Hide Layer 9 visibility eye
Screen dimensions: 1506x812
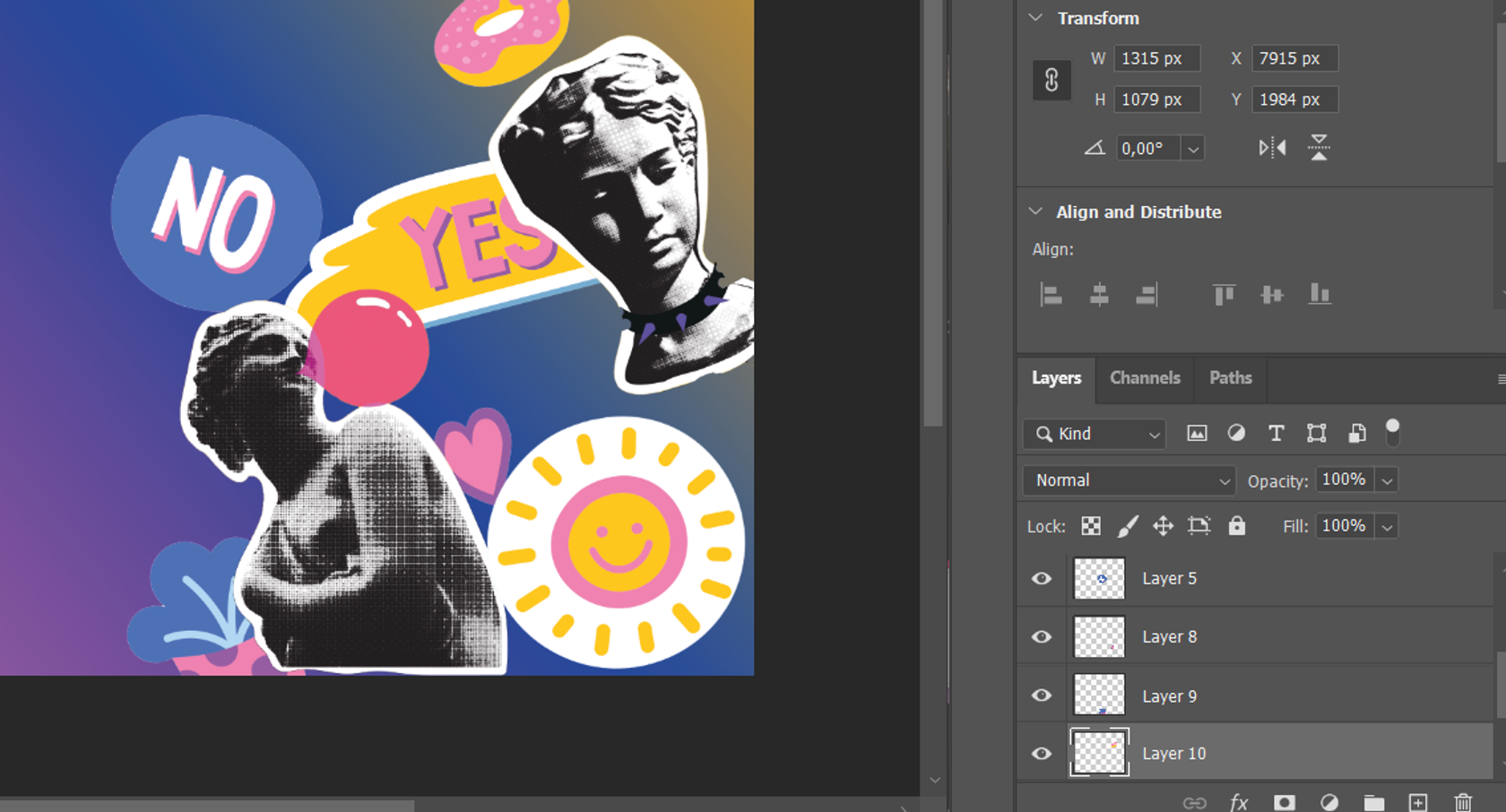(x=1041, y=695)
